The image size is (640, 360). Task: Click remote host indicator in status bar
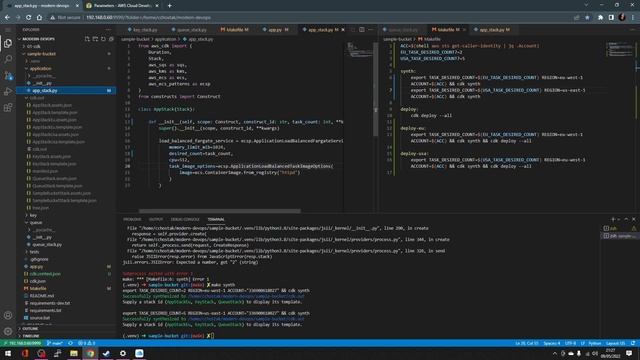[22, 343]
